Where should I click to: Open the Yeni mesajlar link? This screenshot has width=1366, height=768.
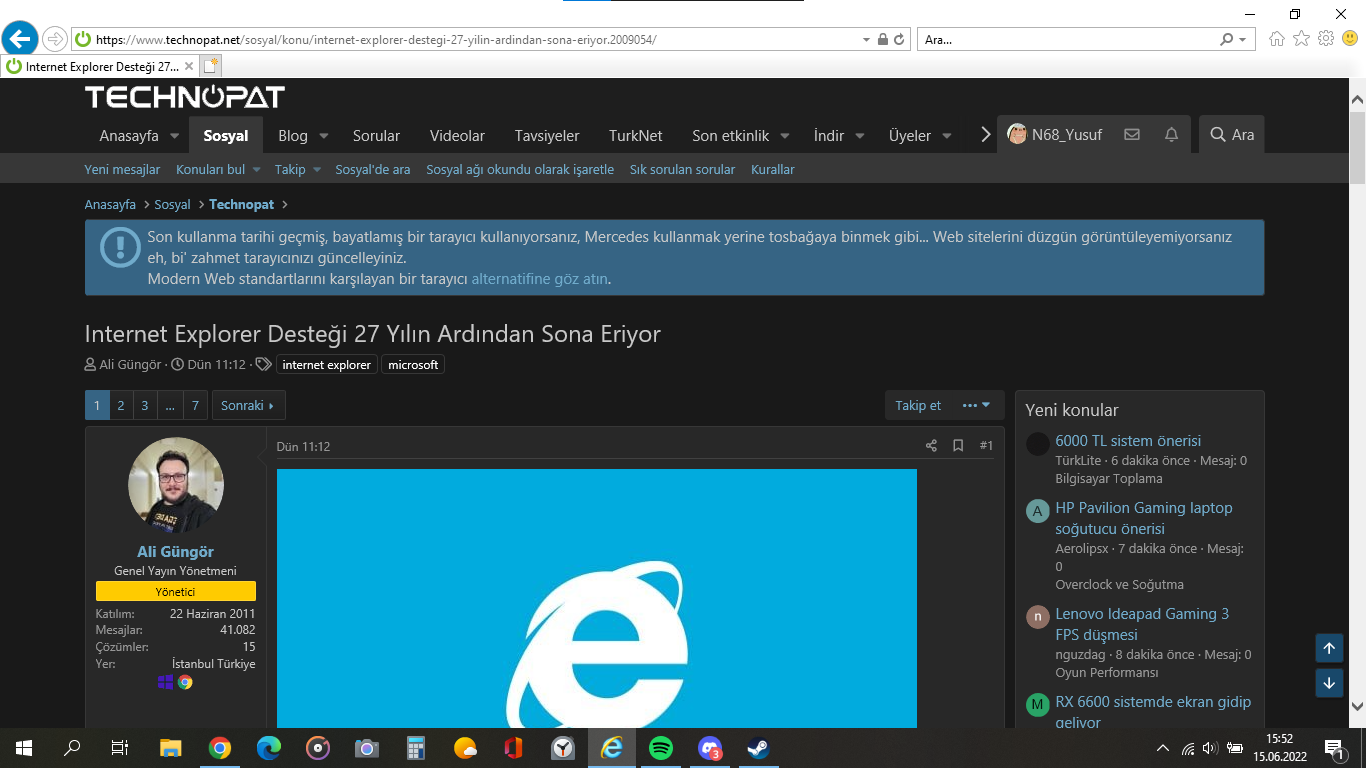coord(122,170)
